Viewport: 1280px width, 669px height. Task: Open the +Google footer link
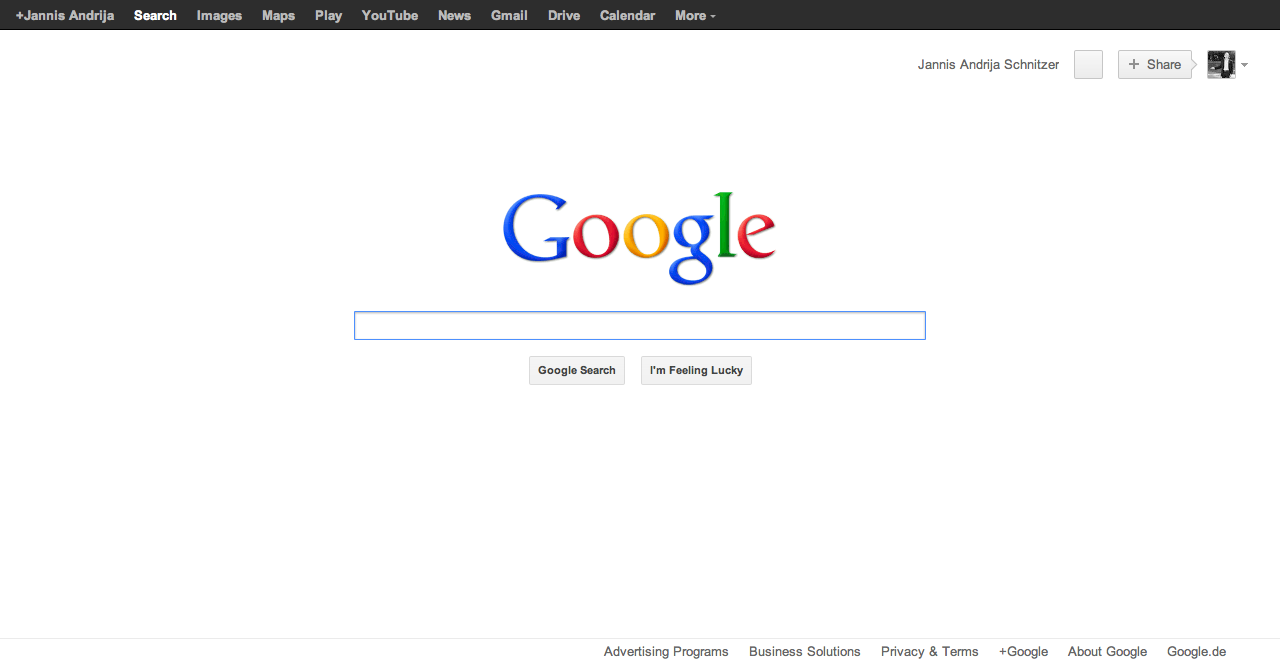pyautogui.click(x=1023, y=651)
